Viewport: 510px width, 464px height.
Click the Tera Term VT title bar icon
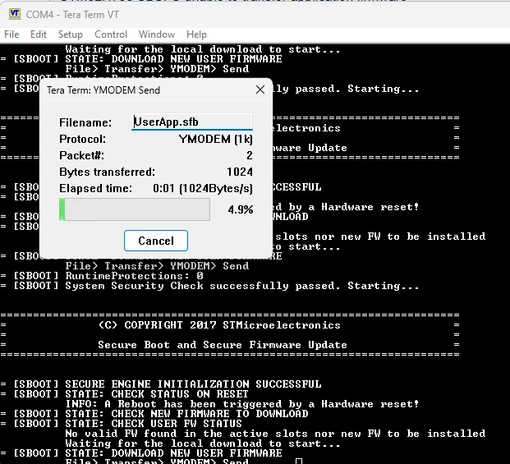(15, 14)
